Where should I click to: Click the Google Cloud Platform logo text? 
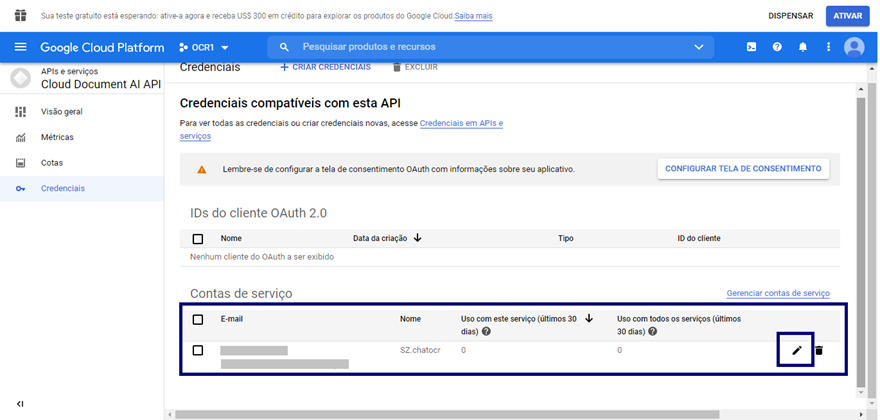coord(102,48)
